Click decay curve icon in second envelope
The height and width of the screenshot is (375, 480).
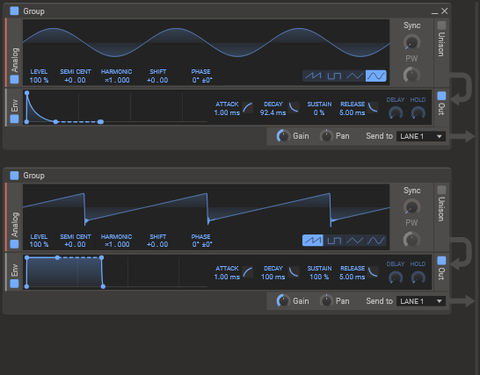point(294,272)
